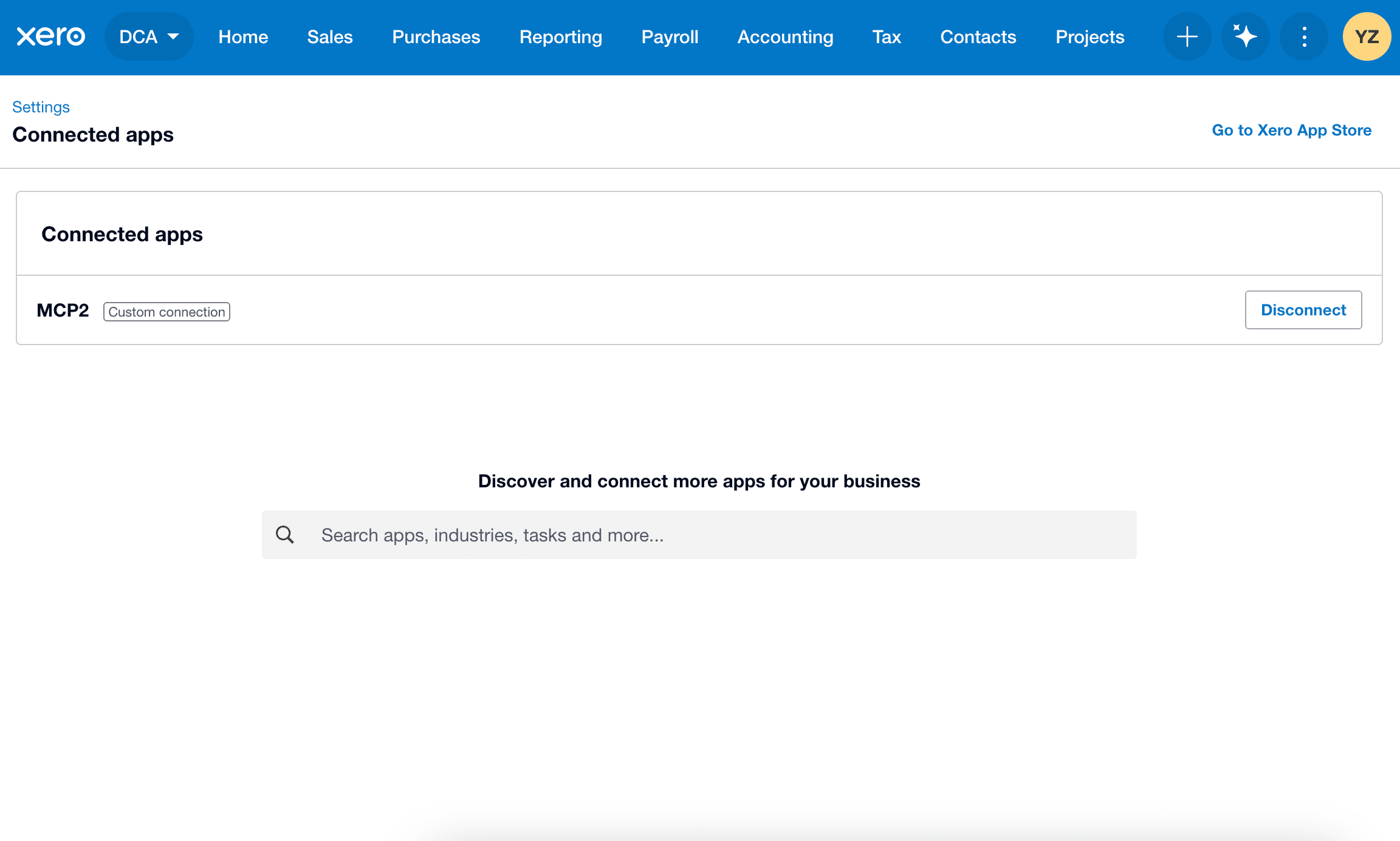1400x841 pixels.
Task: Open the YZ user profile avatar
Action: 1367,36
